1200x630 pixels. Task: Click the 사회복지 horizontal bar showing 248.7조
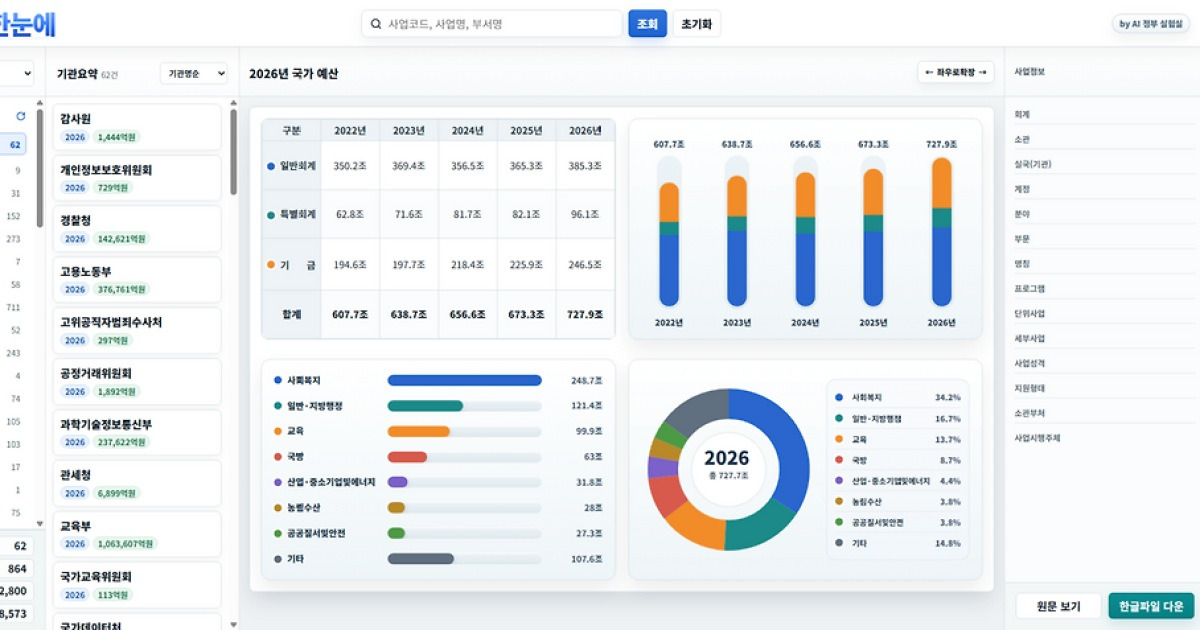pyautogui.click(x=464, y=380)
